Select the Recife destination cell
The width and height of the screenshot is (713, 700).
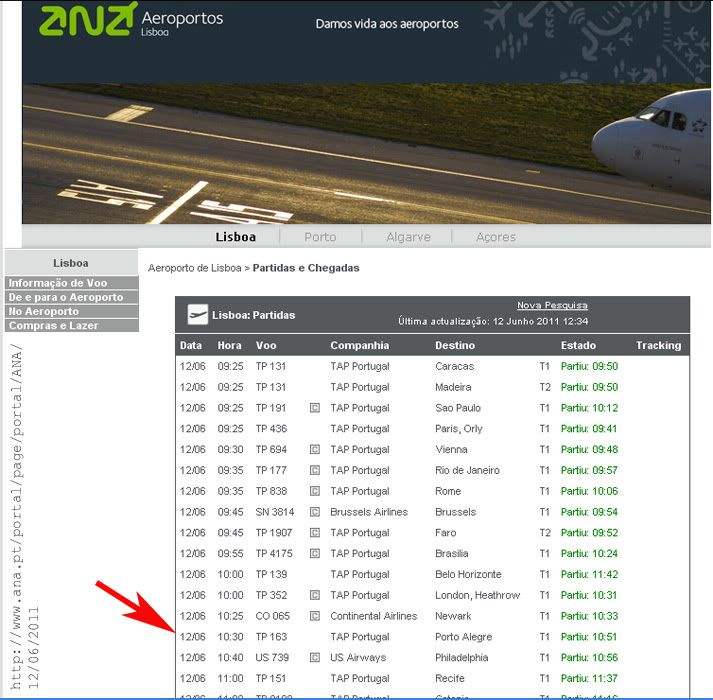point(449,678)
